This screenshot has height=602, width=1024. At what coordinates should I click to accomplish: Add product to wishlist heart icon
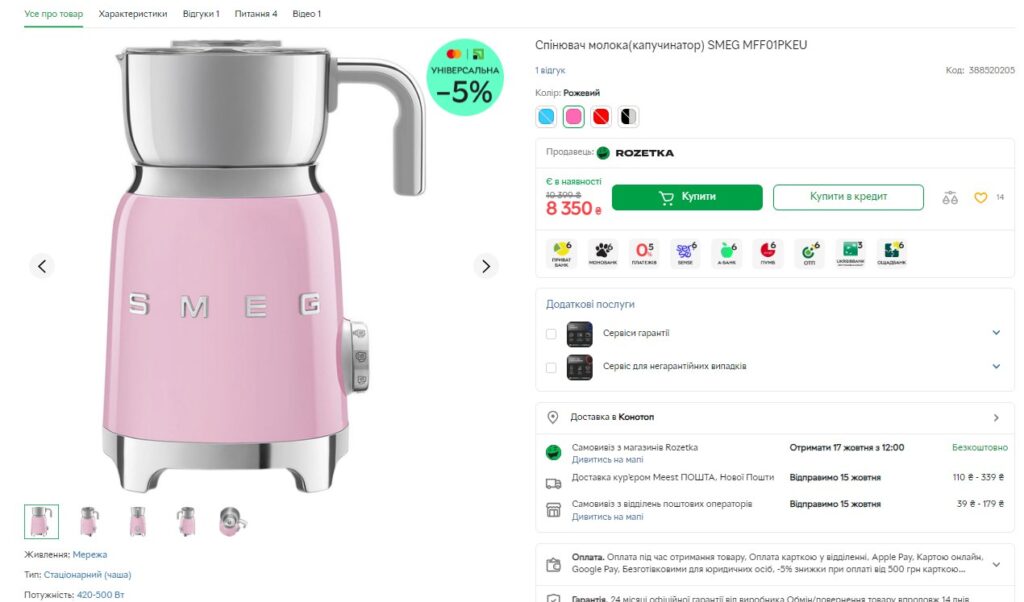click(980, 198)
